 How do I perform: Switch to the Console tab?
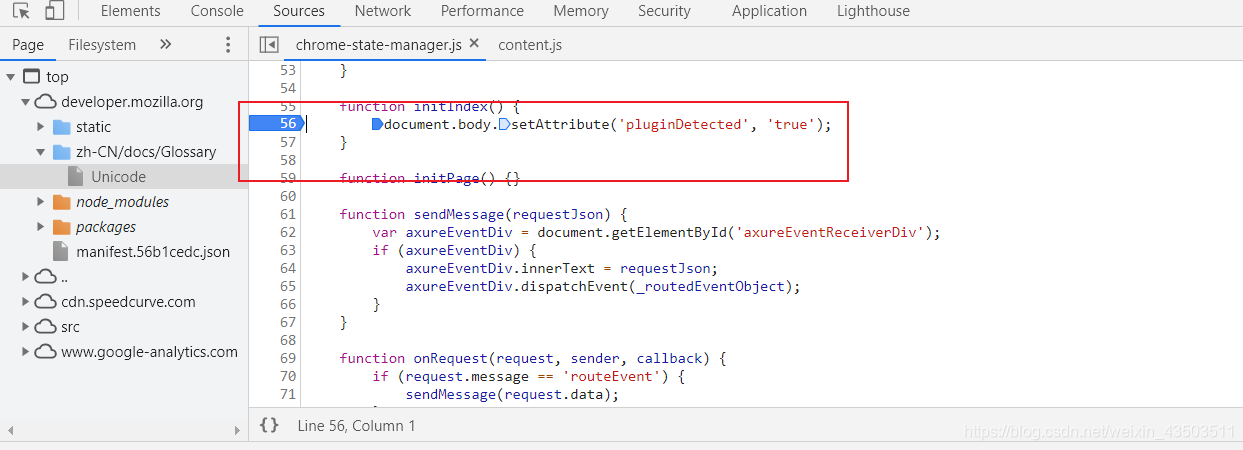pos(217,11)
